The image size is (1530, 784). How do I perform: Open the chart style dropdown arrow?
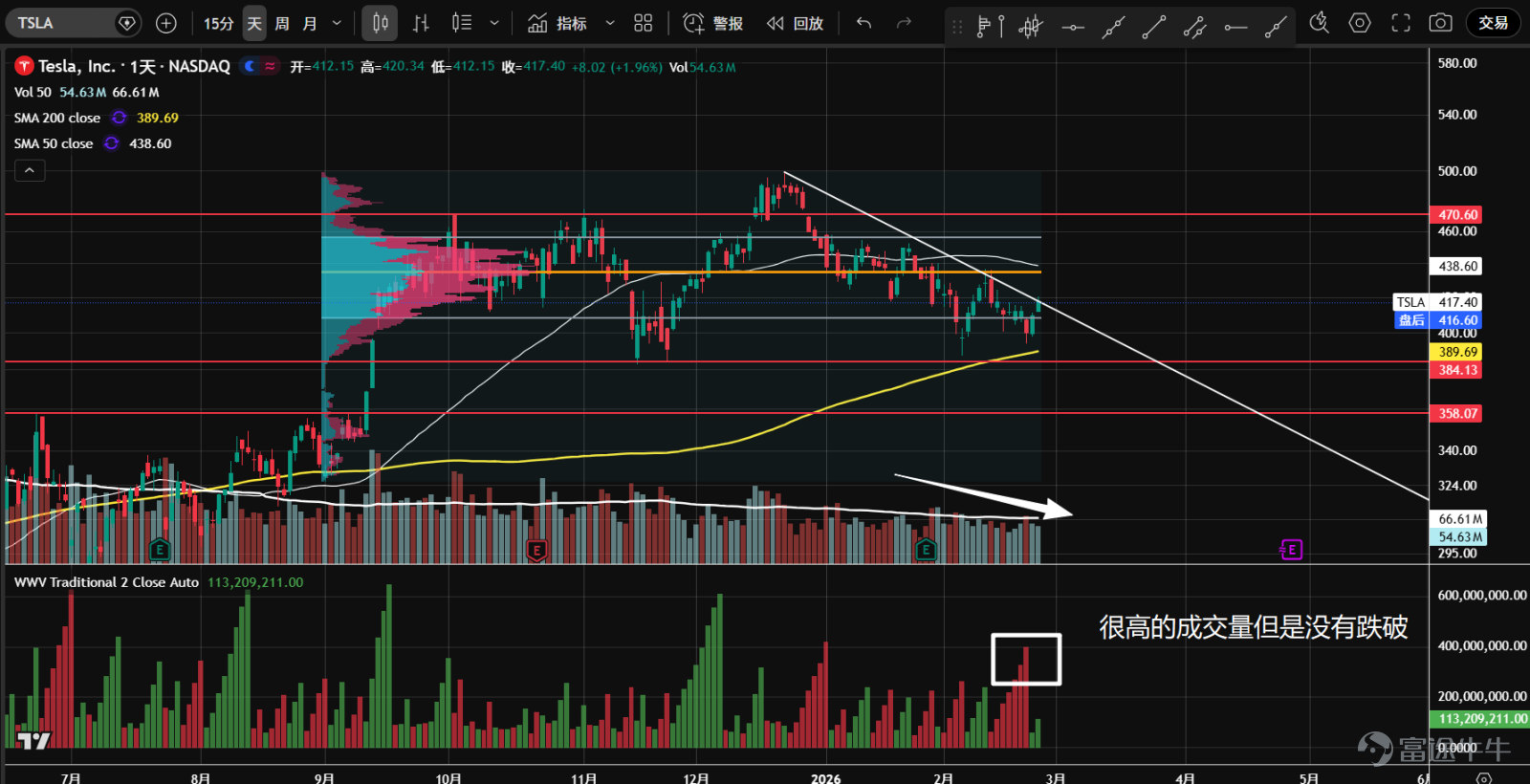(494, 23)
